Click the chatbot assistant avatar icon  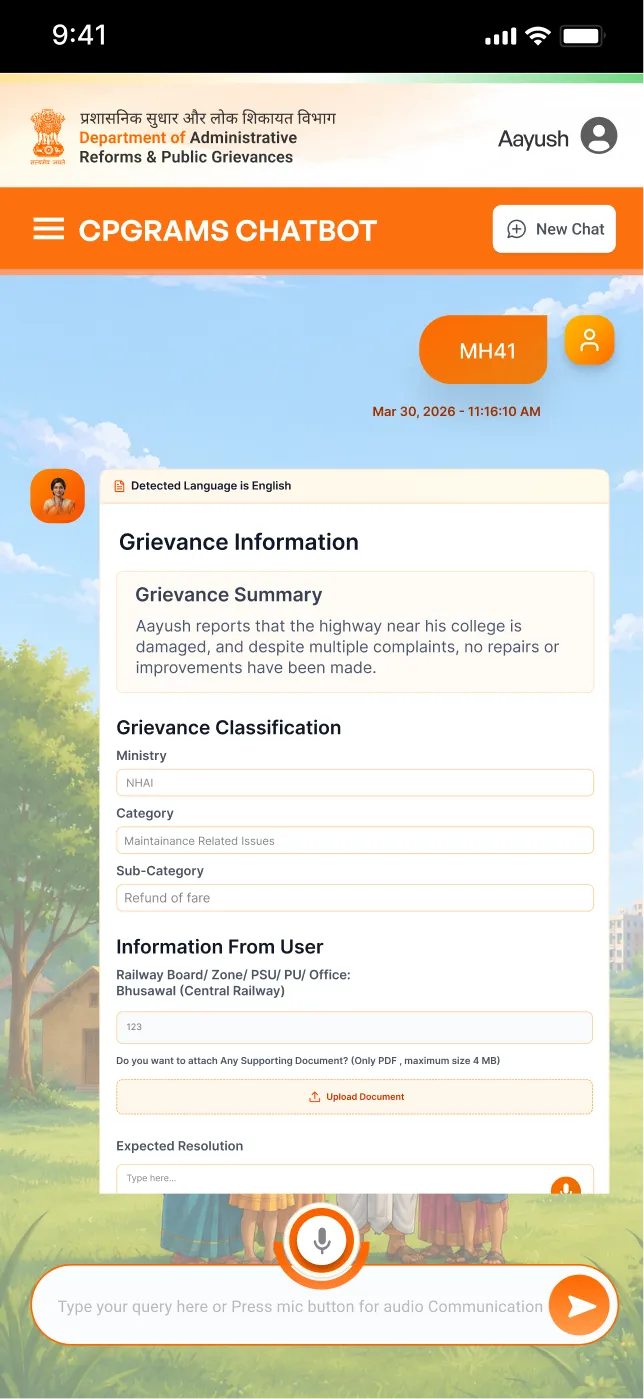click(58, 496)
